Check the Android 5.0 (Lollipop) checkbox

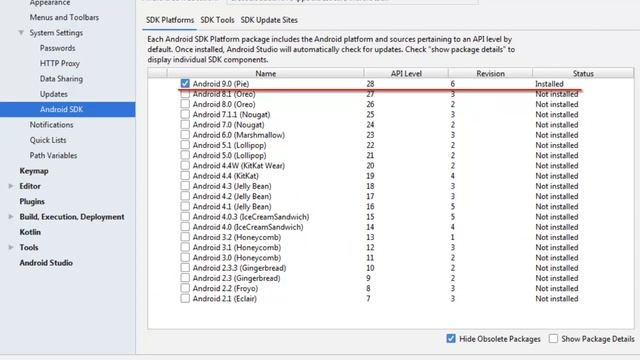coord(185,155)
